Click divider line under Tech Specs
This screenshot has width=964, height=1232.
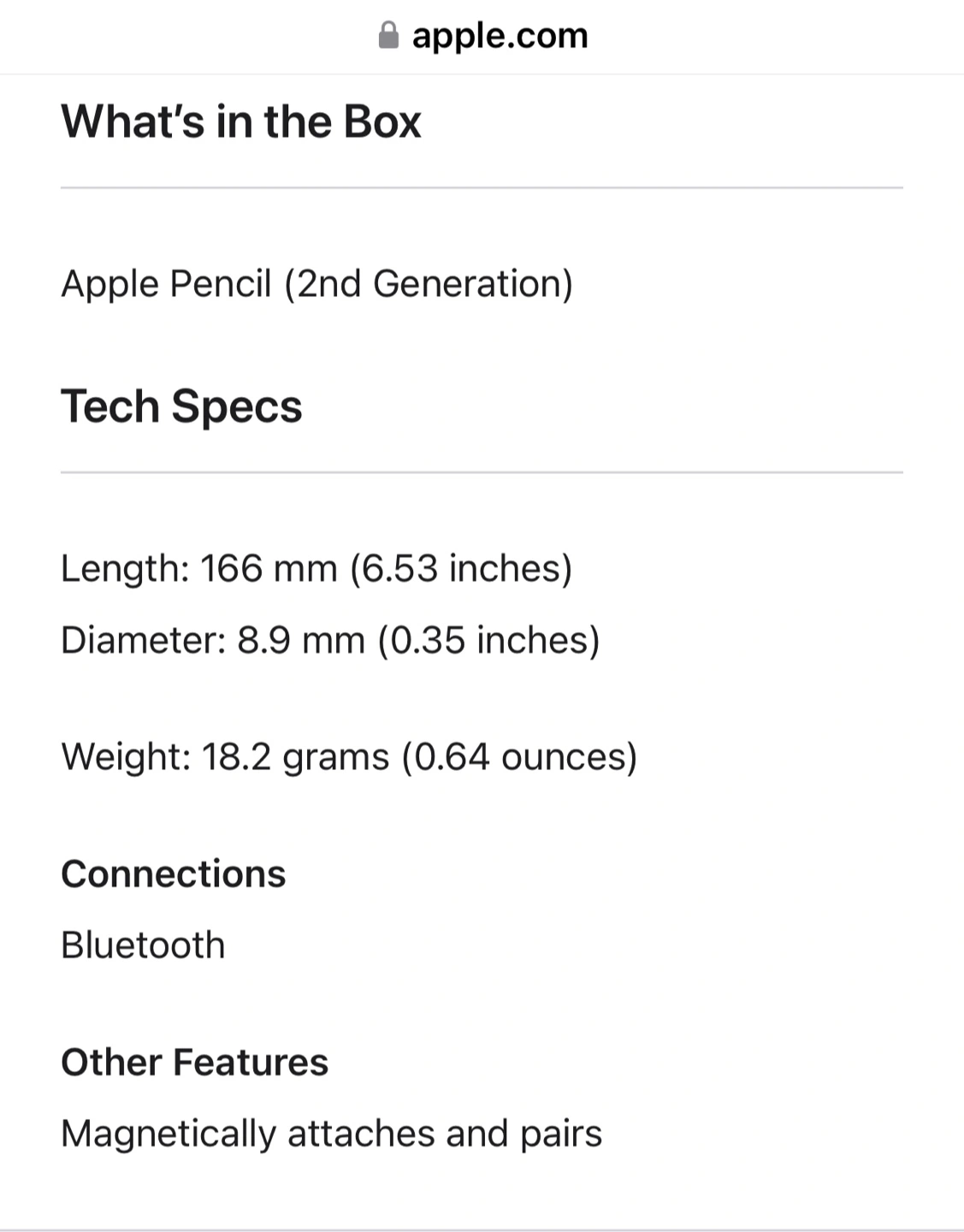[x=482, y=471]
